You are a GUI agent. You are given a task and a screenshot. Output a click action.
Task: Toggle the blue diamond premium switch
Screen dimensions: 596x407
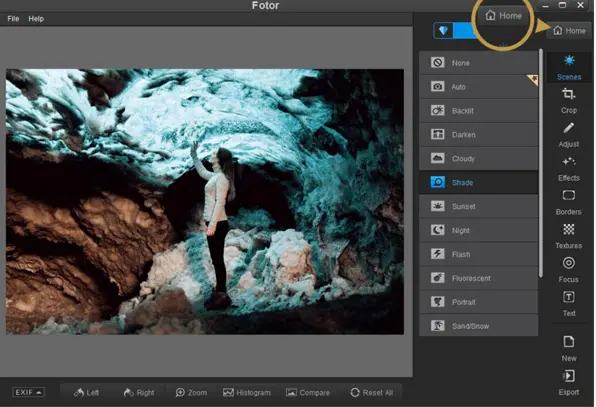point(455,30)
